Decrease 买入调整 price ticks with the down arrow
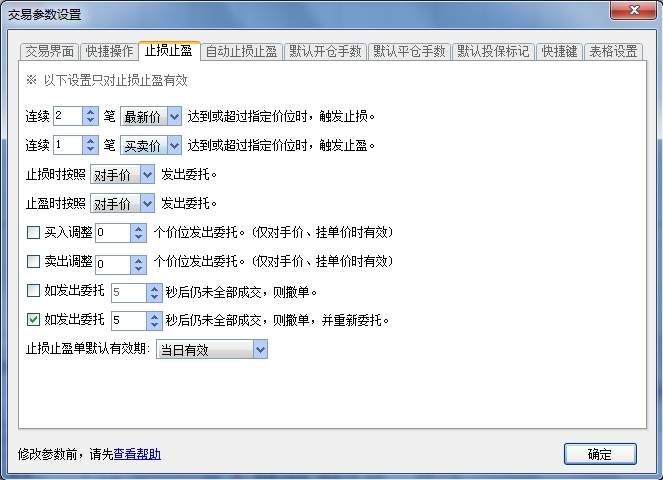Viewport: 663px width, 480px height. point(138,237)
